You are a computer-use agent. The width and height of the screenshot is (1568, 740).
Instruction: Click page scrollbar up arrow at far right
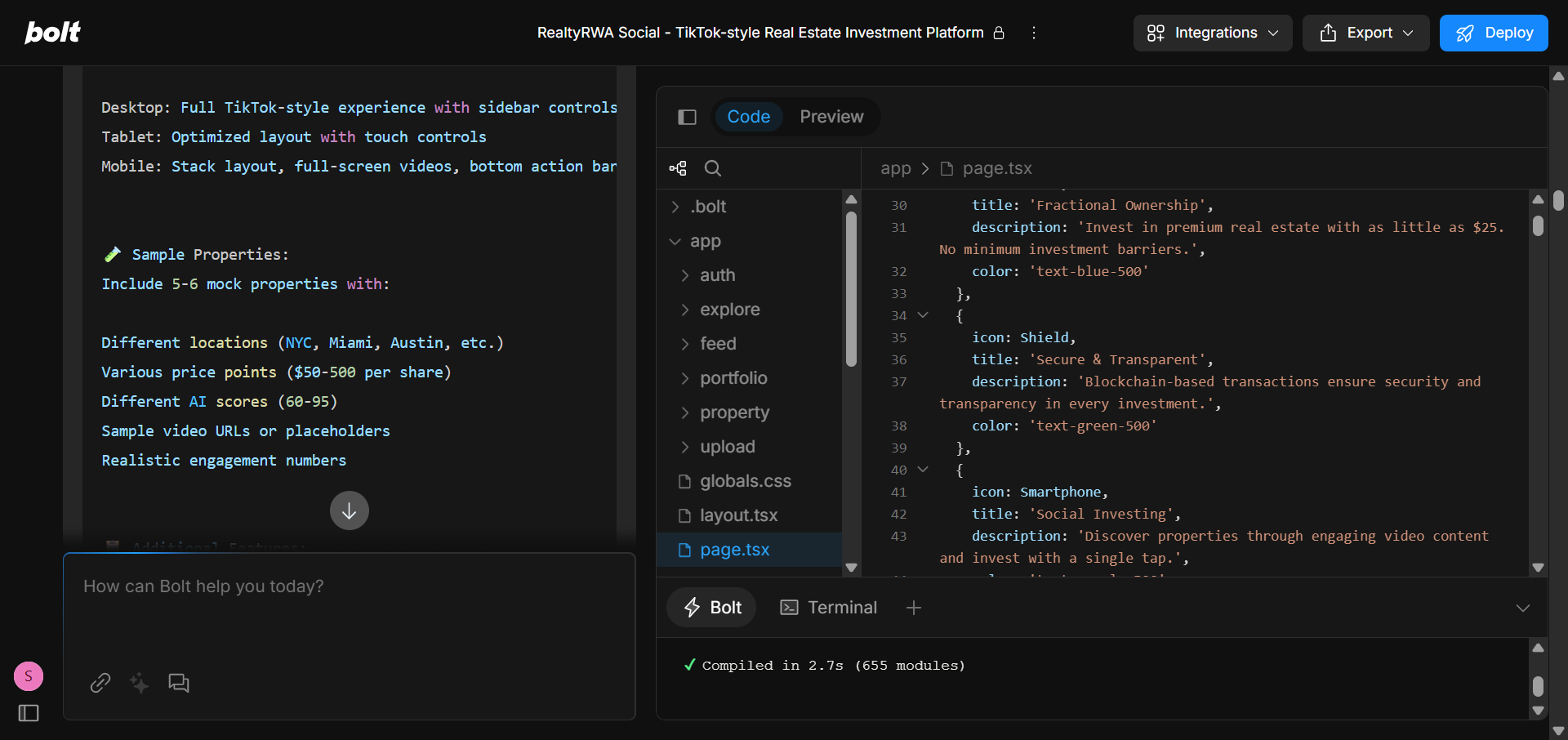tap(1558, 76)
